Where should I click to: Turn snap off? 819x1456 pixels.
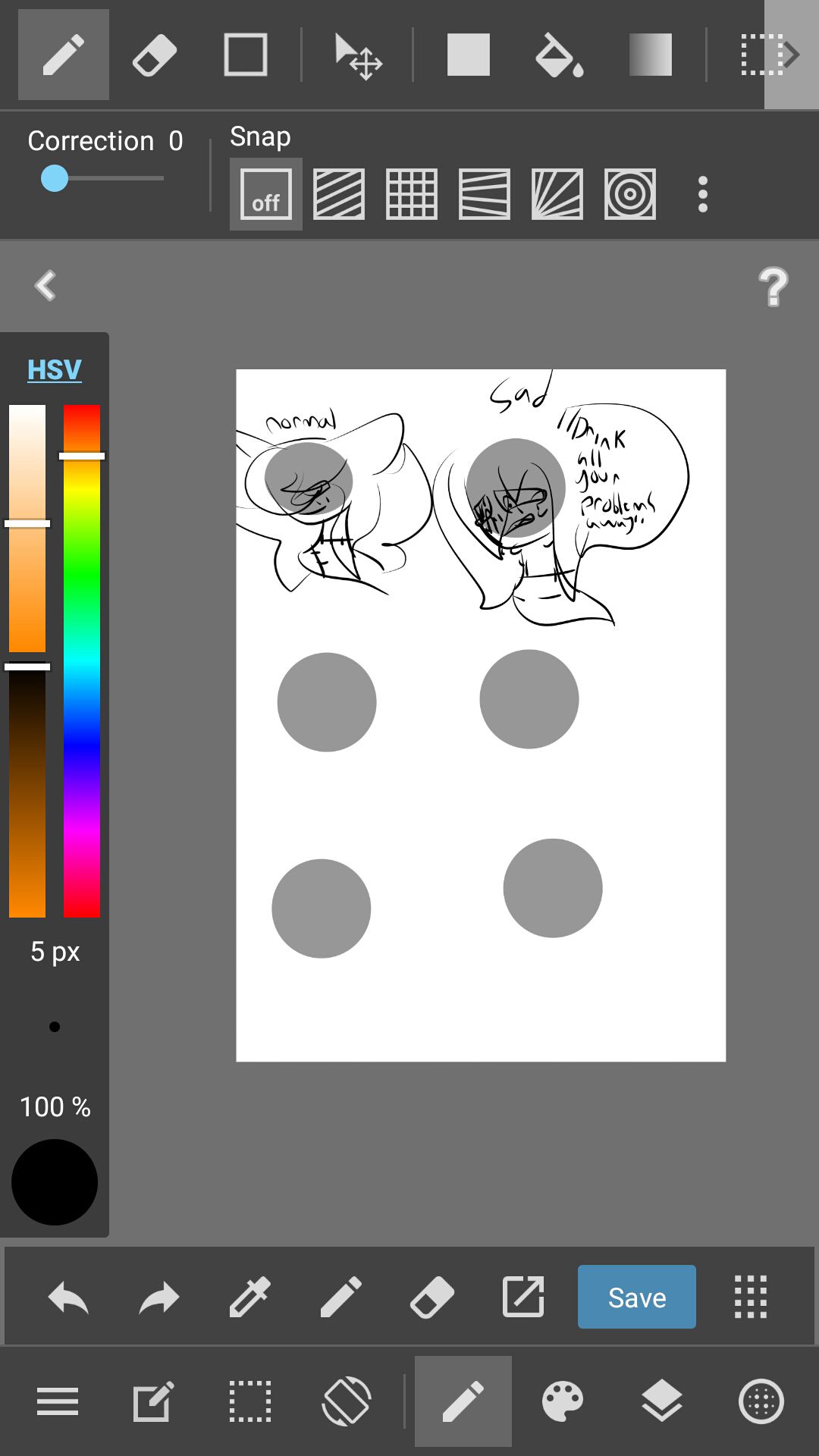tap(266, 194)
